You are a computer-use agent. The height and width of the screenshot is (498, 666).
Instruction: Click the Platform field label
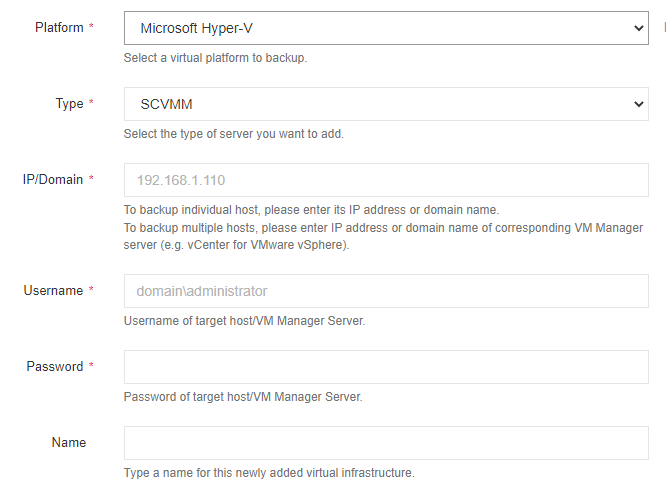pos(59,28)
